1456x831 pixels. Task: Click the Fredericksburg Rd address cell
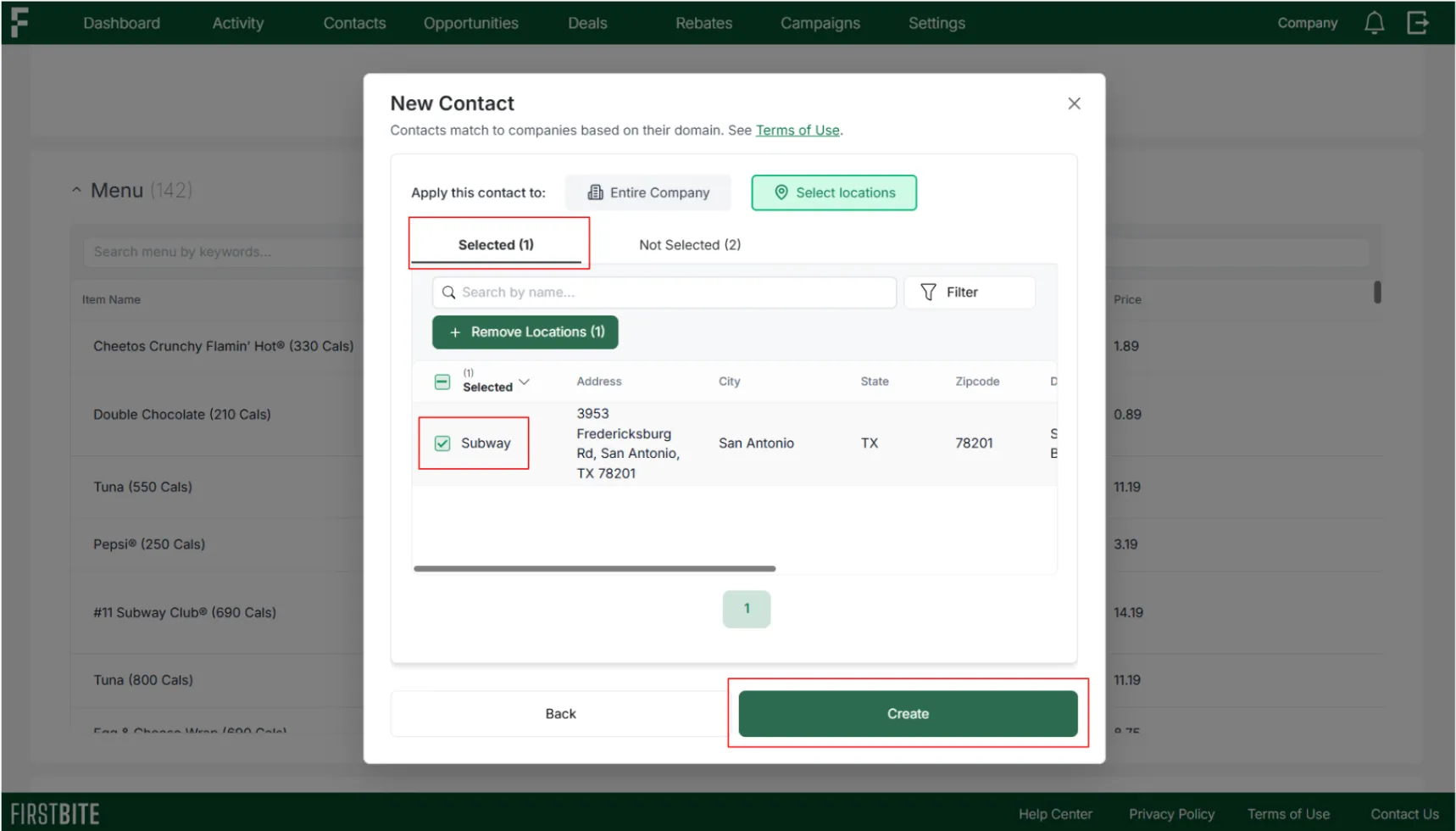pos(628,443)
